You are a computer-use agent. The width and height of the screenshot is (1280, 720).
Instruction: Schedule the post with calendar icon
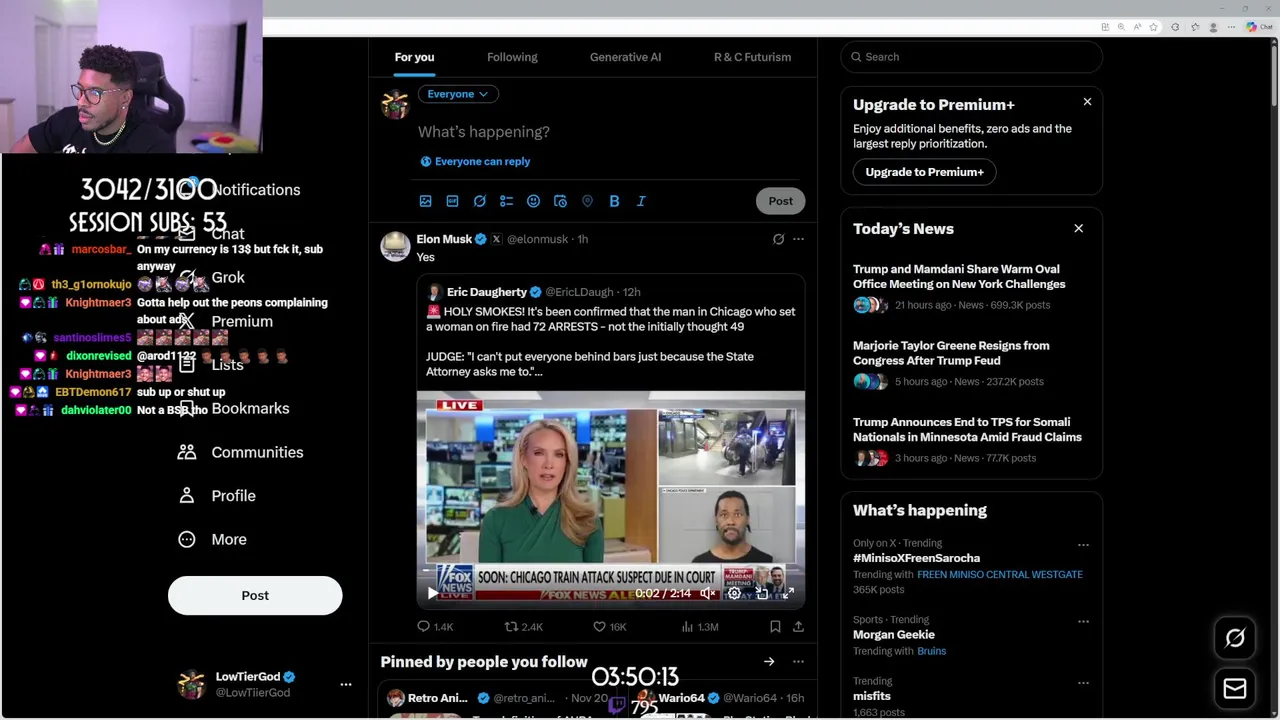click(x=560, y=201)
